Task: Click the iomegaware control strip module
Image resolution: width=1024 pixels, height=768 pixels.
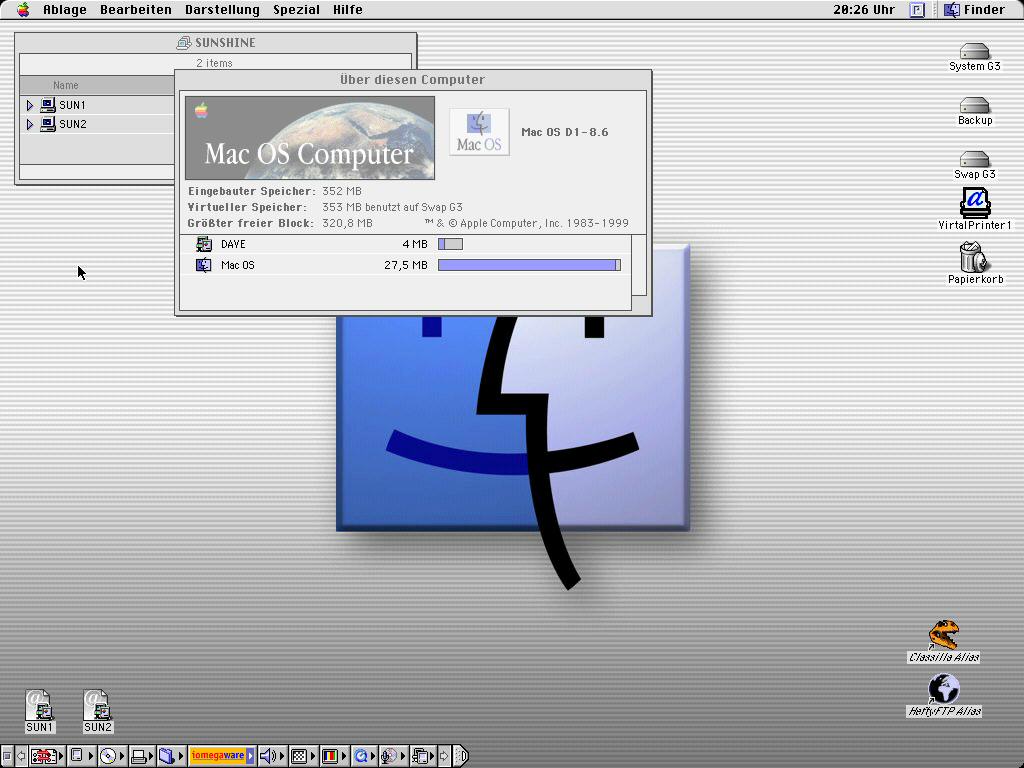Action: click(x=218, y=756)
